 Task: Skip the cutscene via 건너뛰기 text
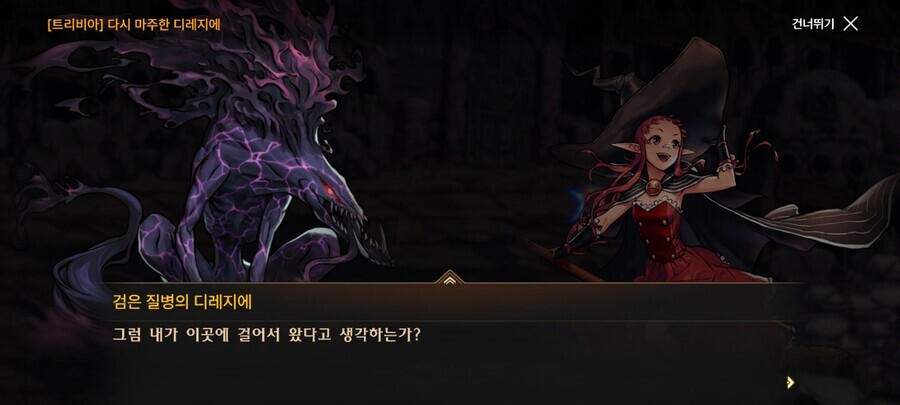click(813, 24)
